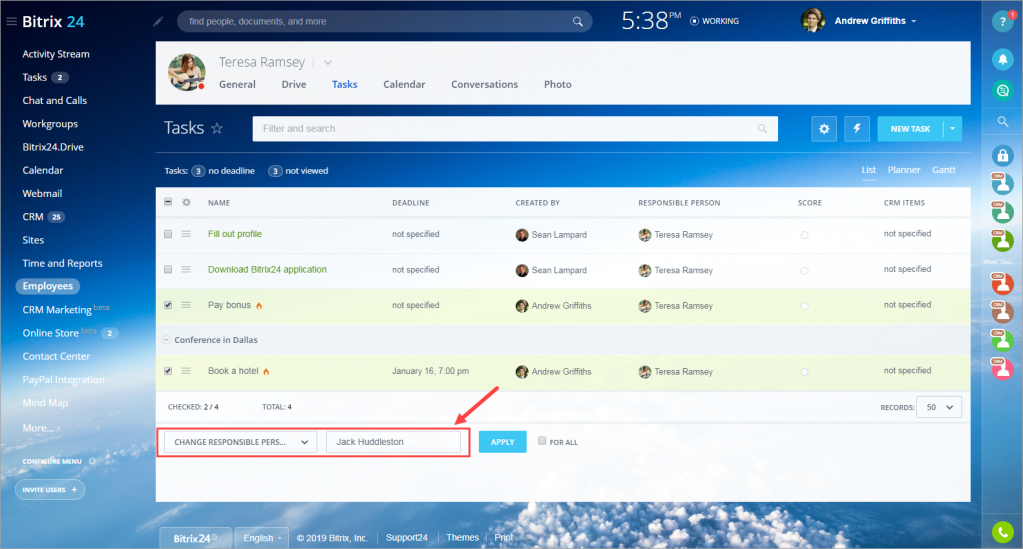Click the configure menu gear icon
The width and height of the screenshot is (1023, 549).
[x=92, y=461]
